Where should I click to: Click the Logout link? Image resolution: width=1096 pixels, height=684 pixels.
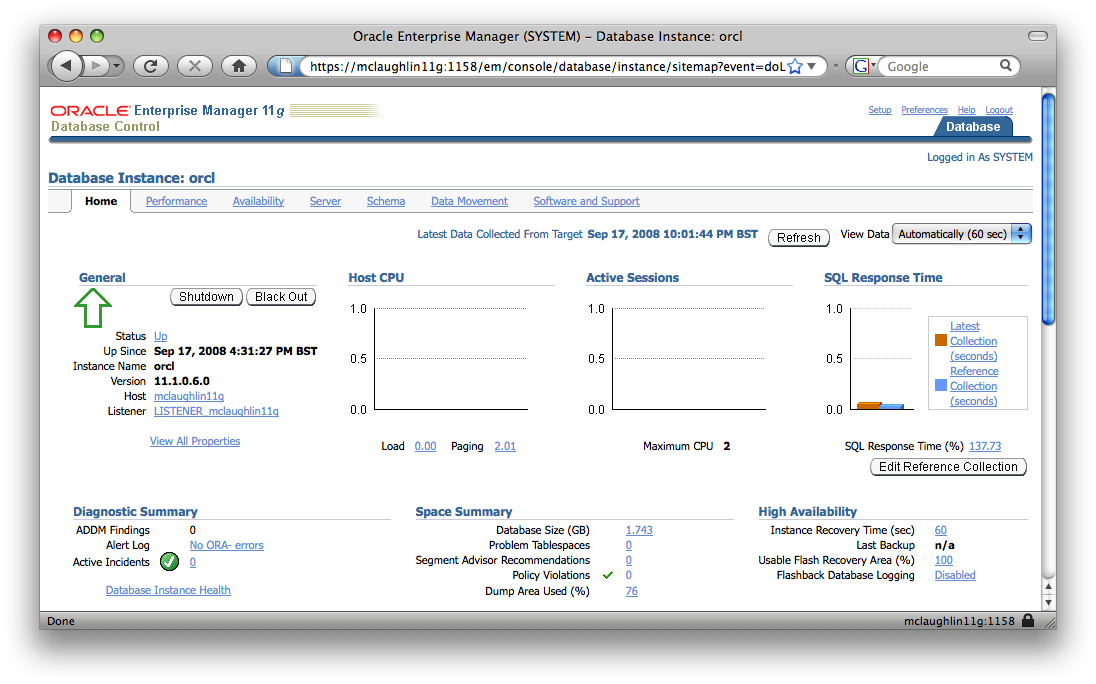point(999,110)
